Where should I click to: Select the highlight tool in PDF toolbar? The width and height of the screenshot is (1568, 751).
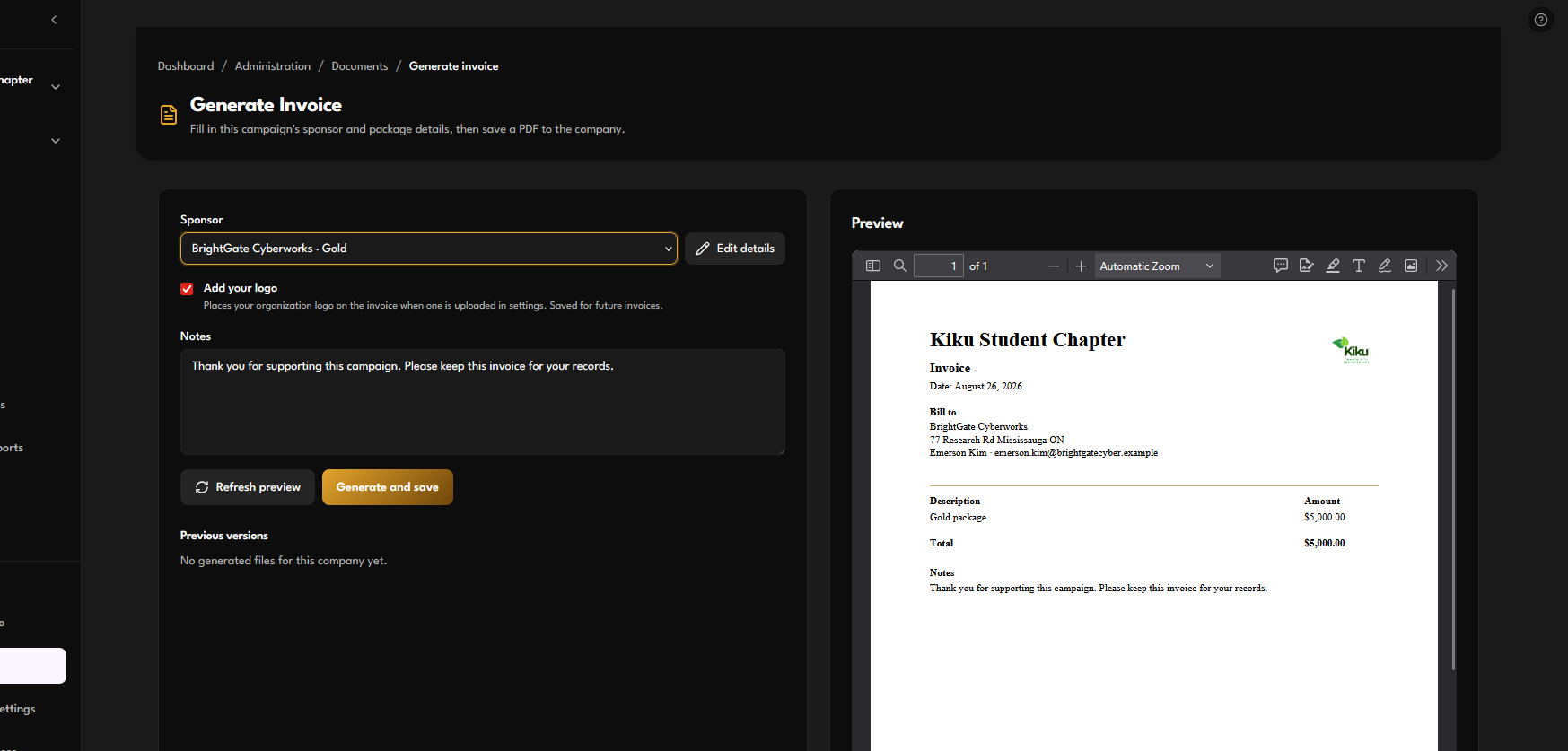[1333, 266]
